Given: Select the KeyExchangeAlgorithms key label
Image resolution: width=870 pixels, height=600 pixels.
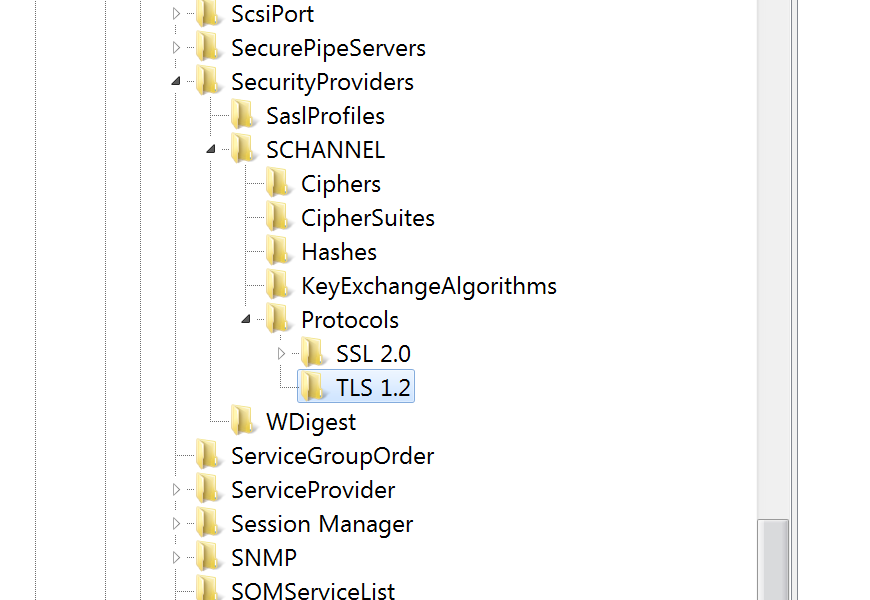Looking at the screenshot, I should (428, 286).
